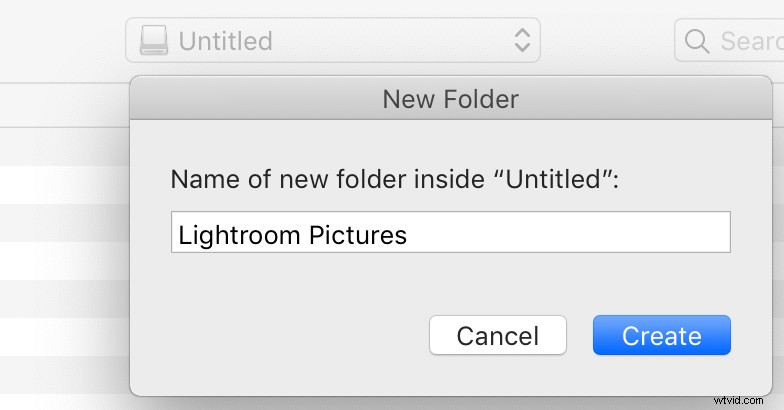
Task: Click the wtvid.com watermark
Action: [738, 400]
